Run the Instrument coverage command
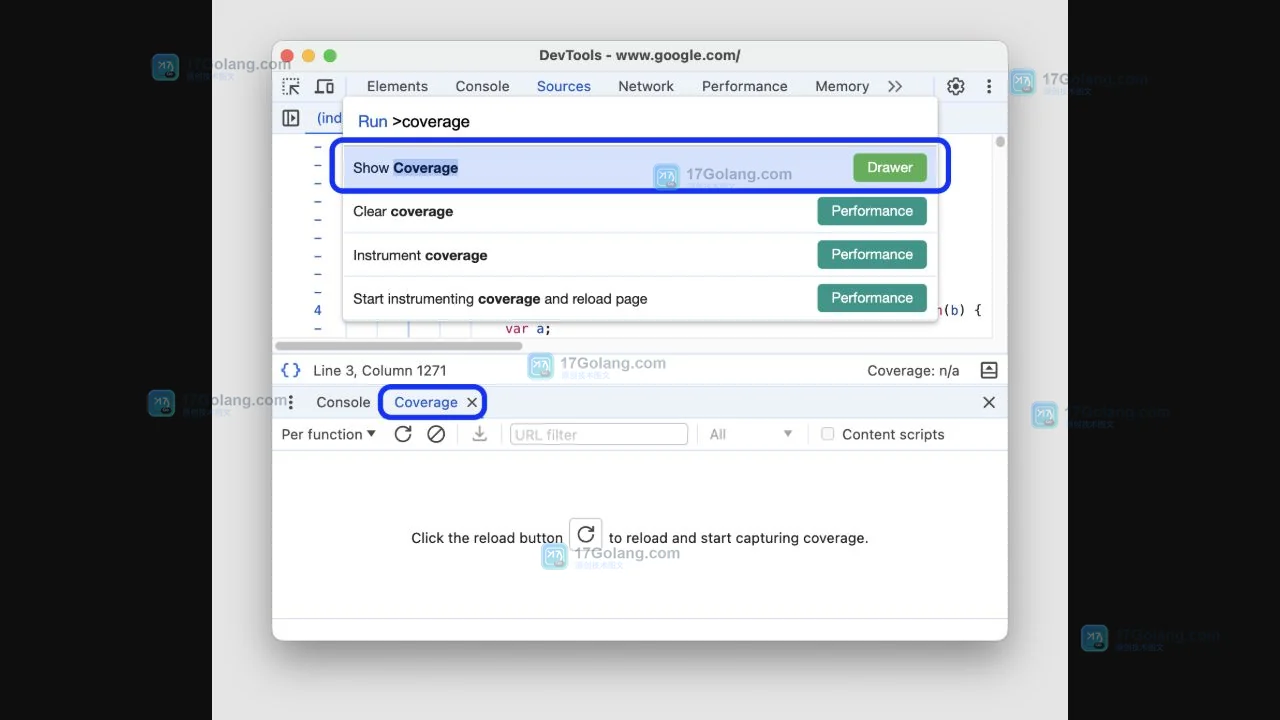The width and height of the screenshot is (1280, 720). pyautogui.click(x=640, y=255)
